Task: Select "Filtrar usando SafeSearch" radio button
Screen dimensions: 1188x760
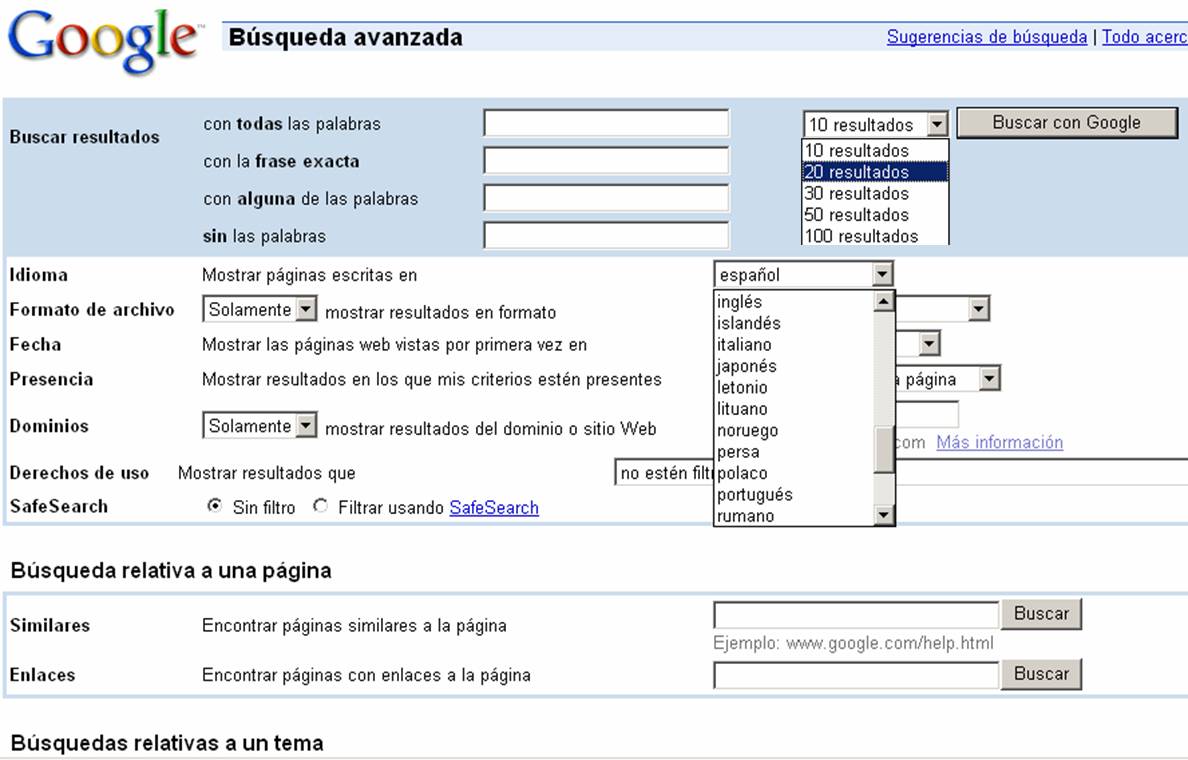Action: [319, 507]
